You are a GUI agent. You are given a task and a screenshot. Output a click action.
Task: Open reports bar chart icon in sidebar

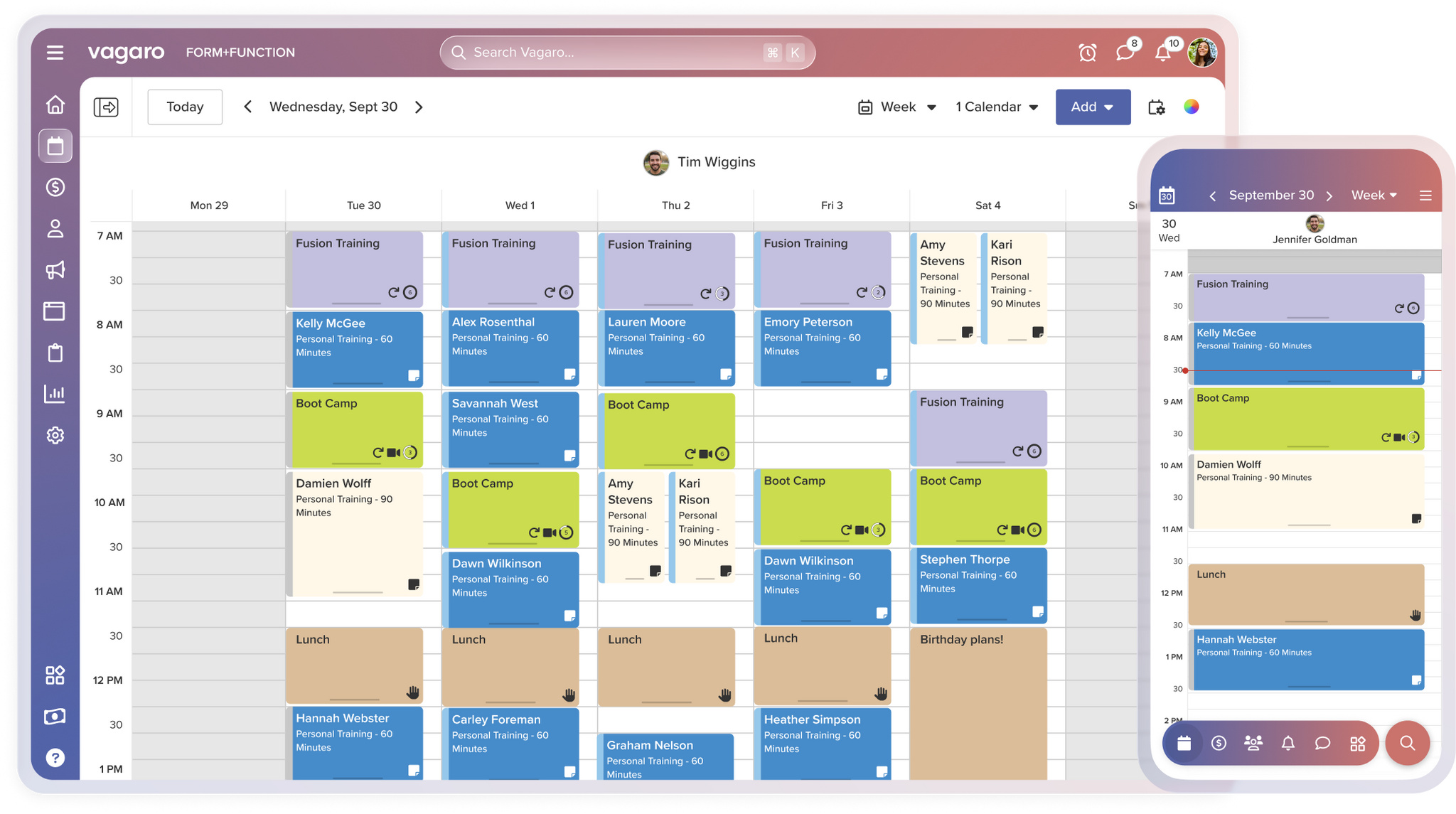[x=55, y=393]
